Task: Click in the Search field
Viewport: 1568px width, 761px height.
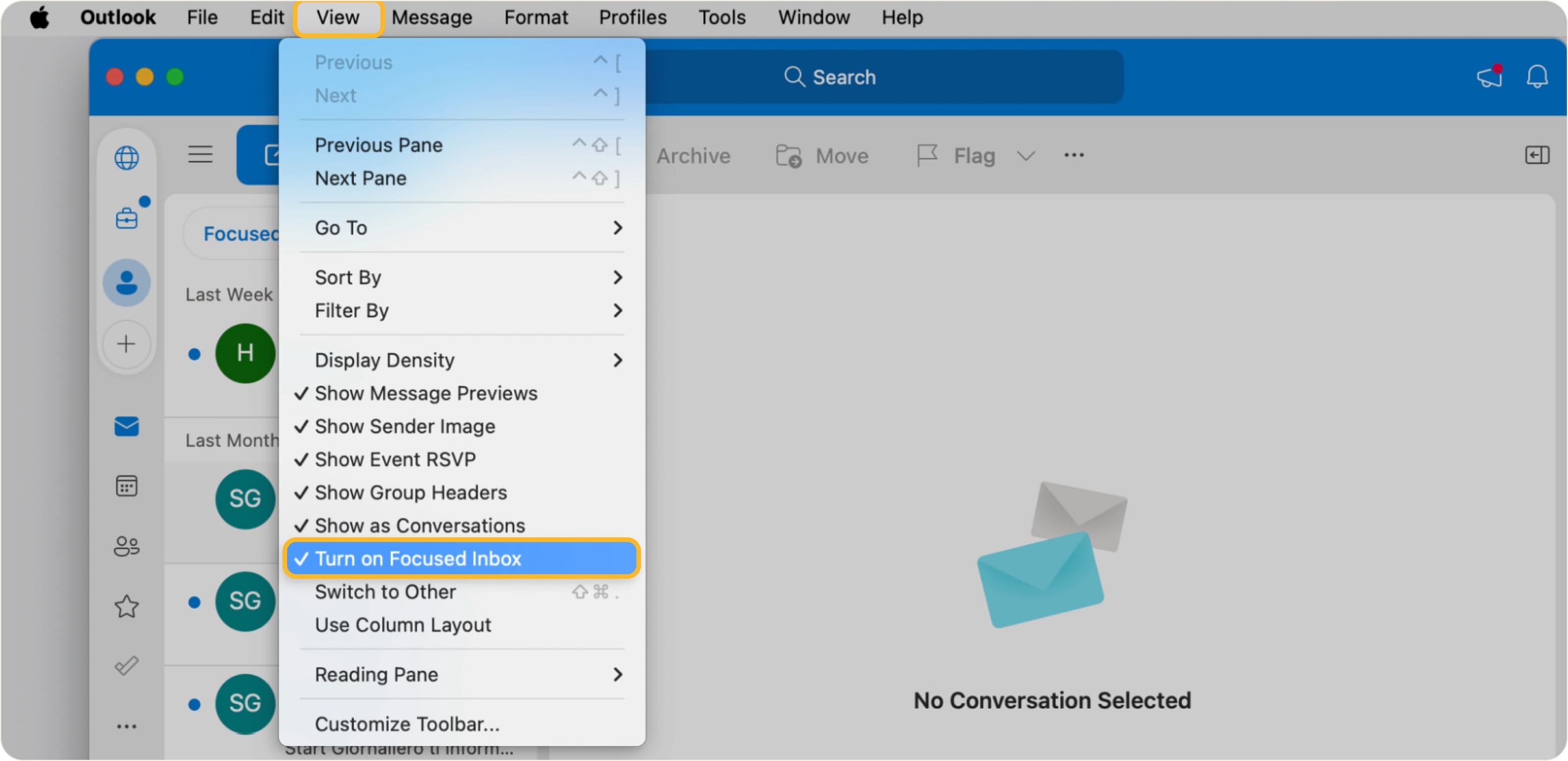Action: pyautogui.click(x=884, y=77)
